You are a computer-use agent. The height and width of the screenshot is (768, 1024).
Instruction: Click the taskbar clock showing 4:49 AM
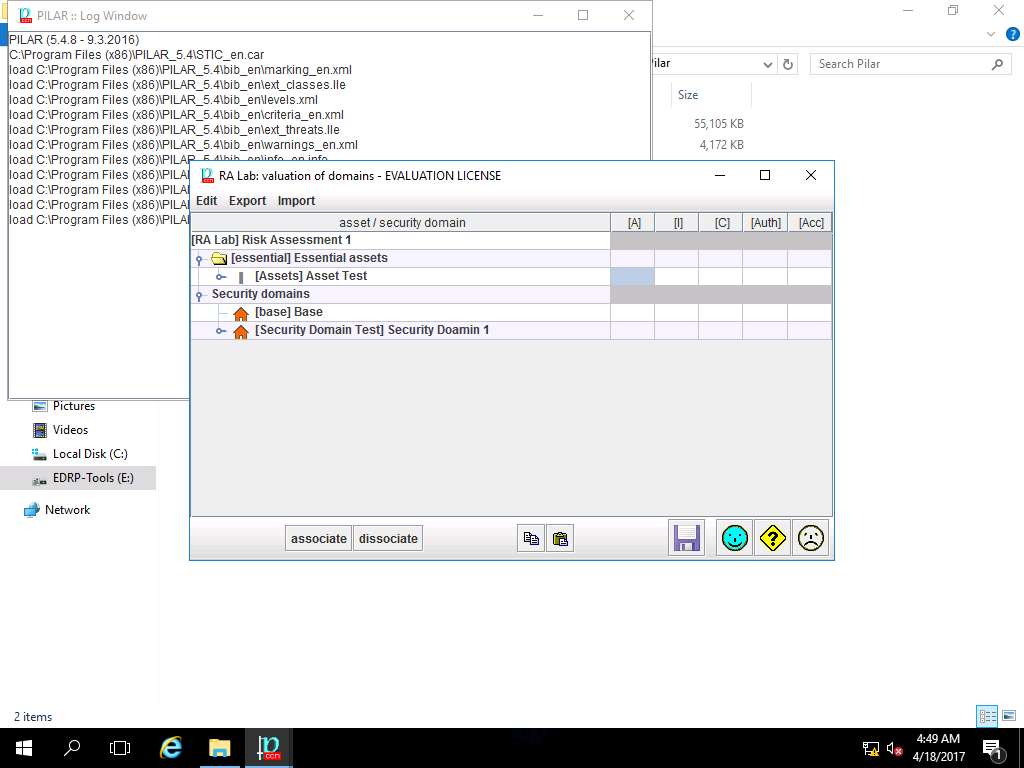click(938, 748)
